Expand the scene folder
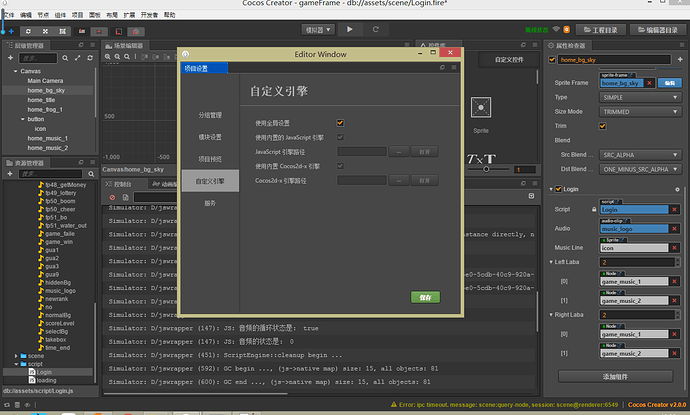 click(x=16, y=356)
